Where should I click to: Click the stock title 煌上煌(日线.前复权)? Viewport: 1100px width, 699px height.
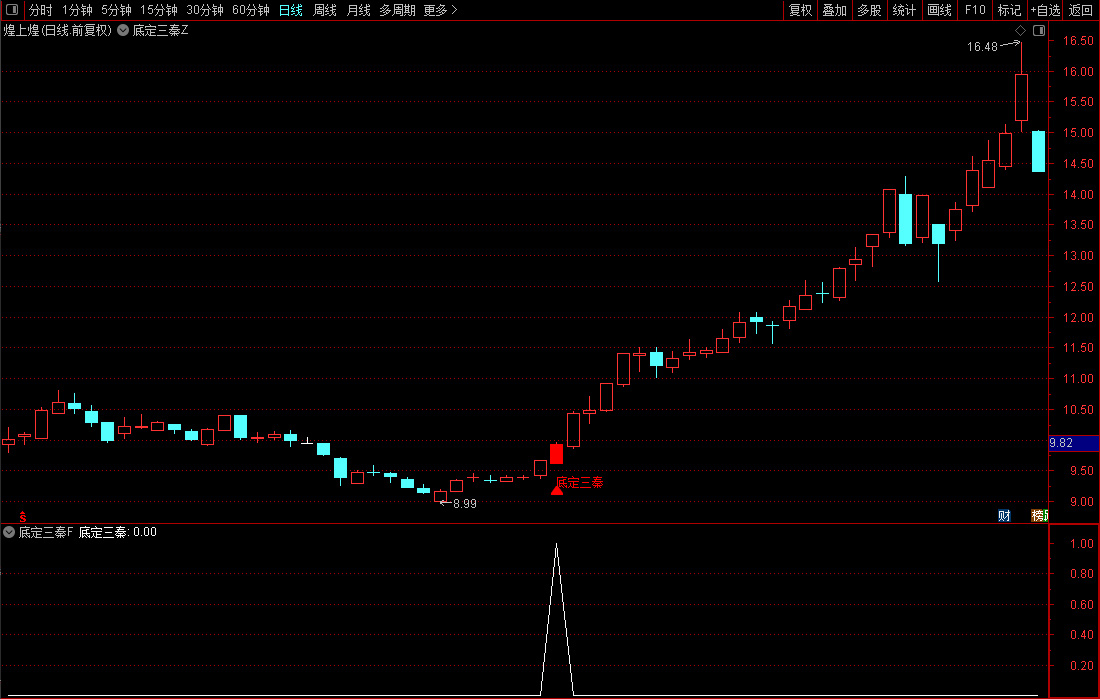pyautogui.click(x=58, y=30)
